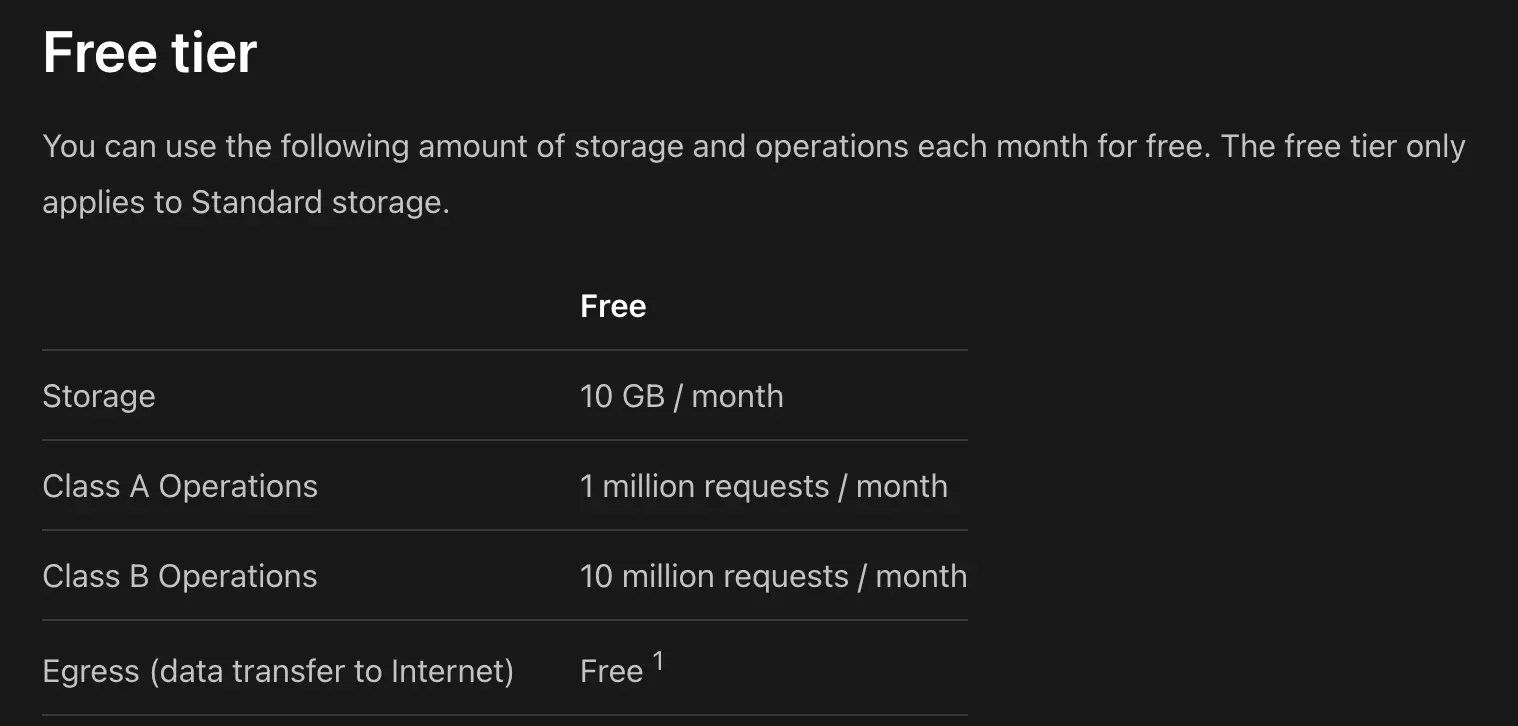Click the "1 million requests / month" cell
The image size is (1518, 726).
point(763,486)
